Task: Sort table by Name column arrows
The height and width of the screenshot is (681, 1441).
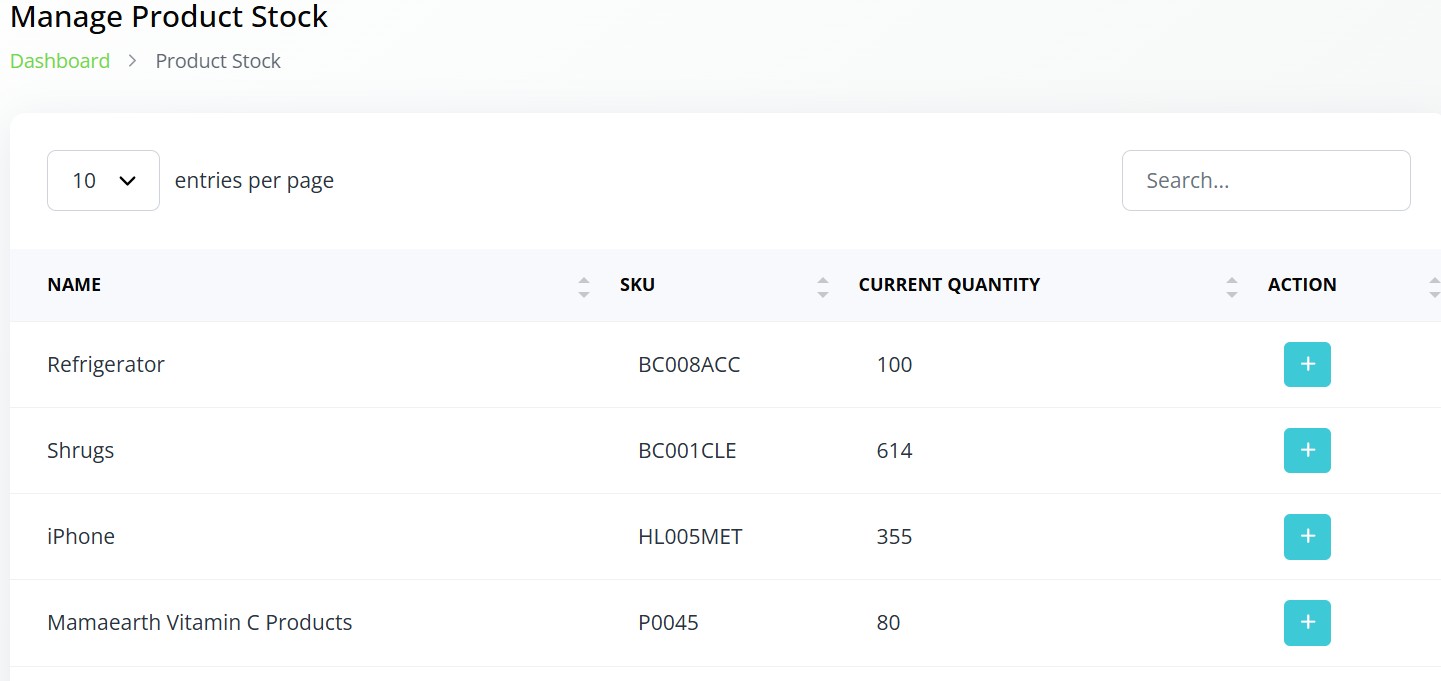Action: [584, 288]
